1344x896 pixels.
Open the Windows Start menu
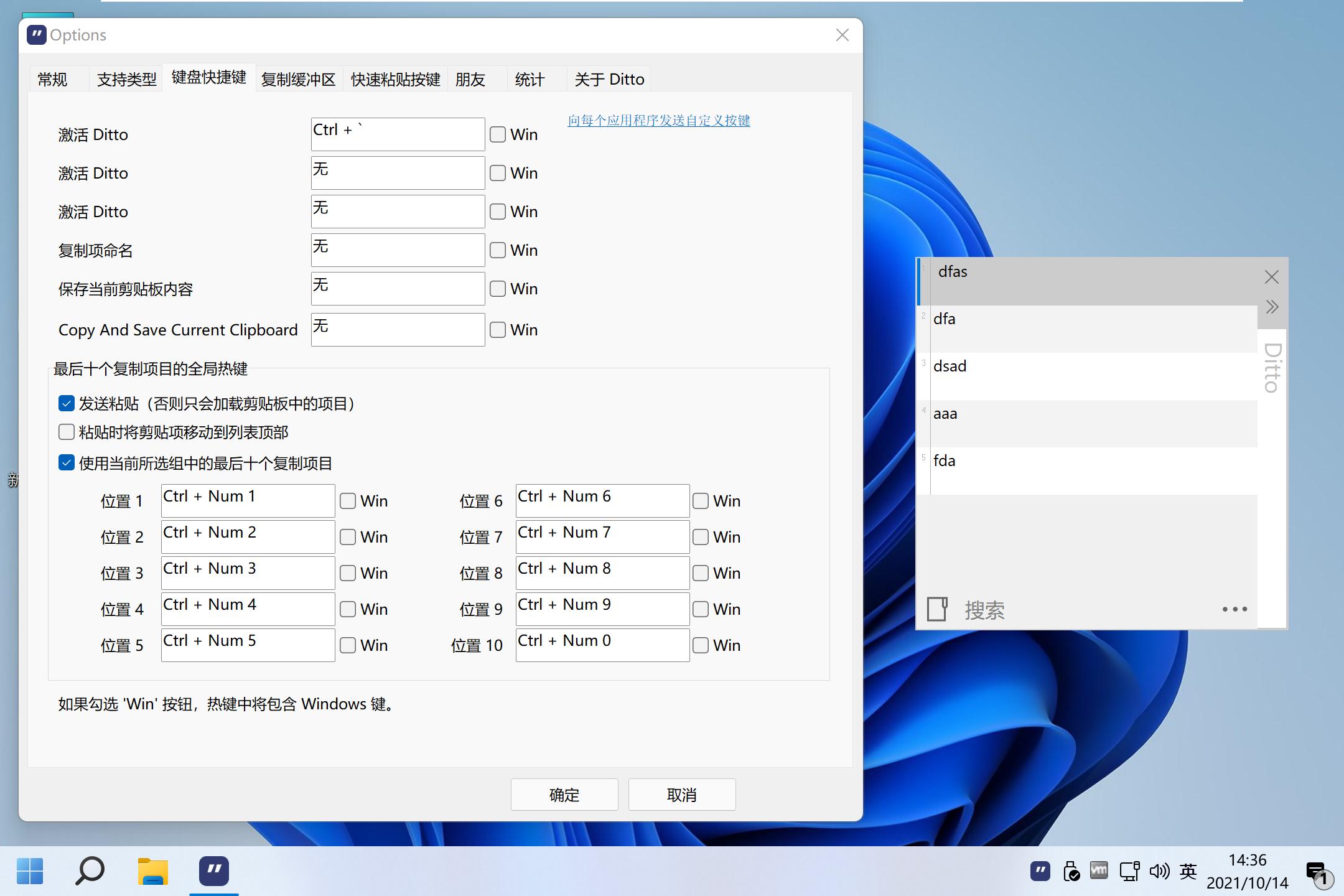pos(30,871)
